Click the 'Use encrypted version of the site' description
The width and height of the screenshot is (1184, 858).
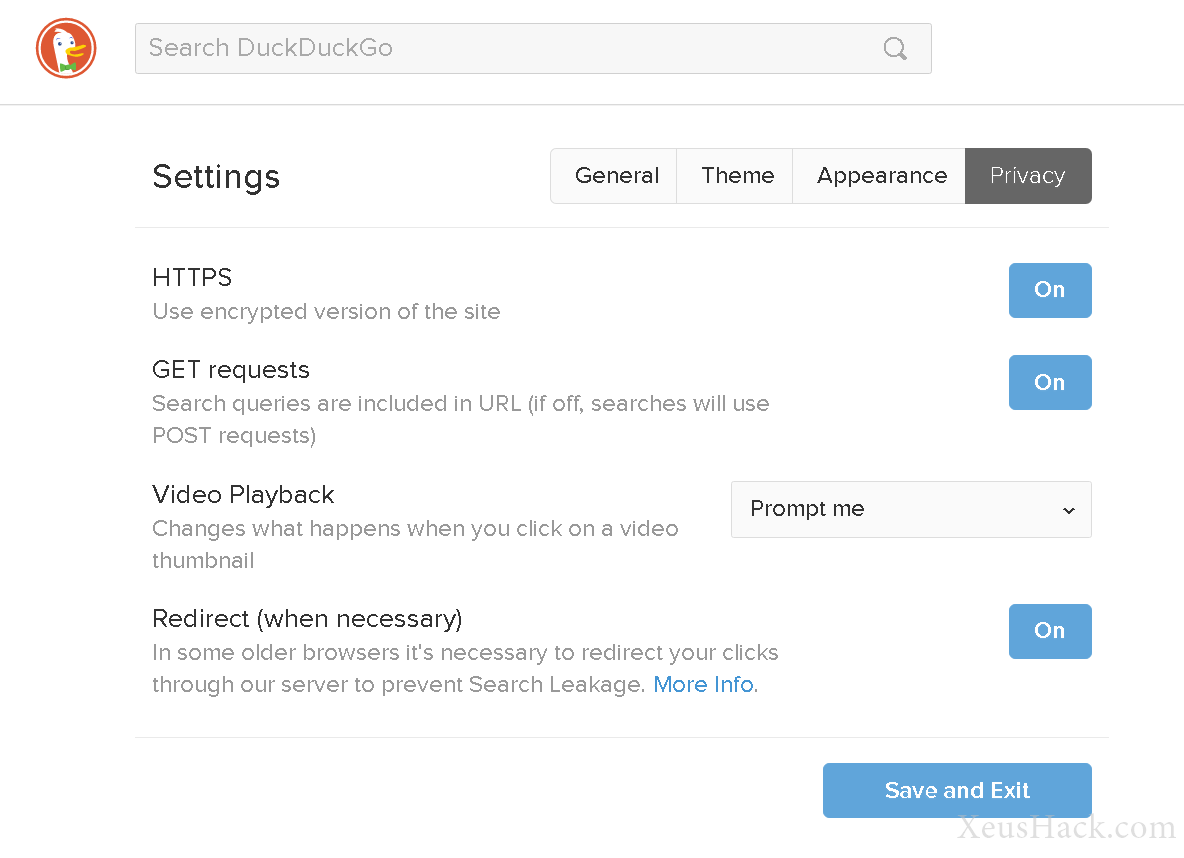[326, 311]
